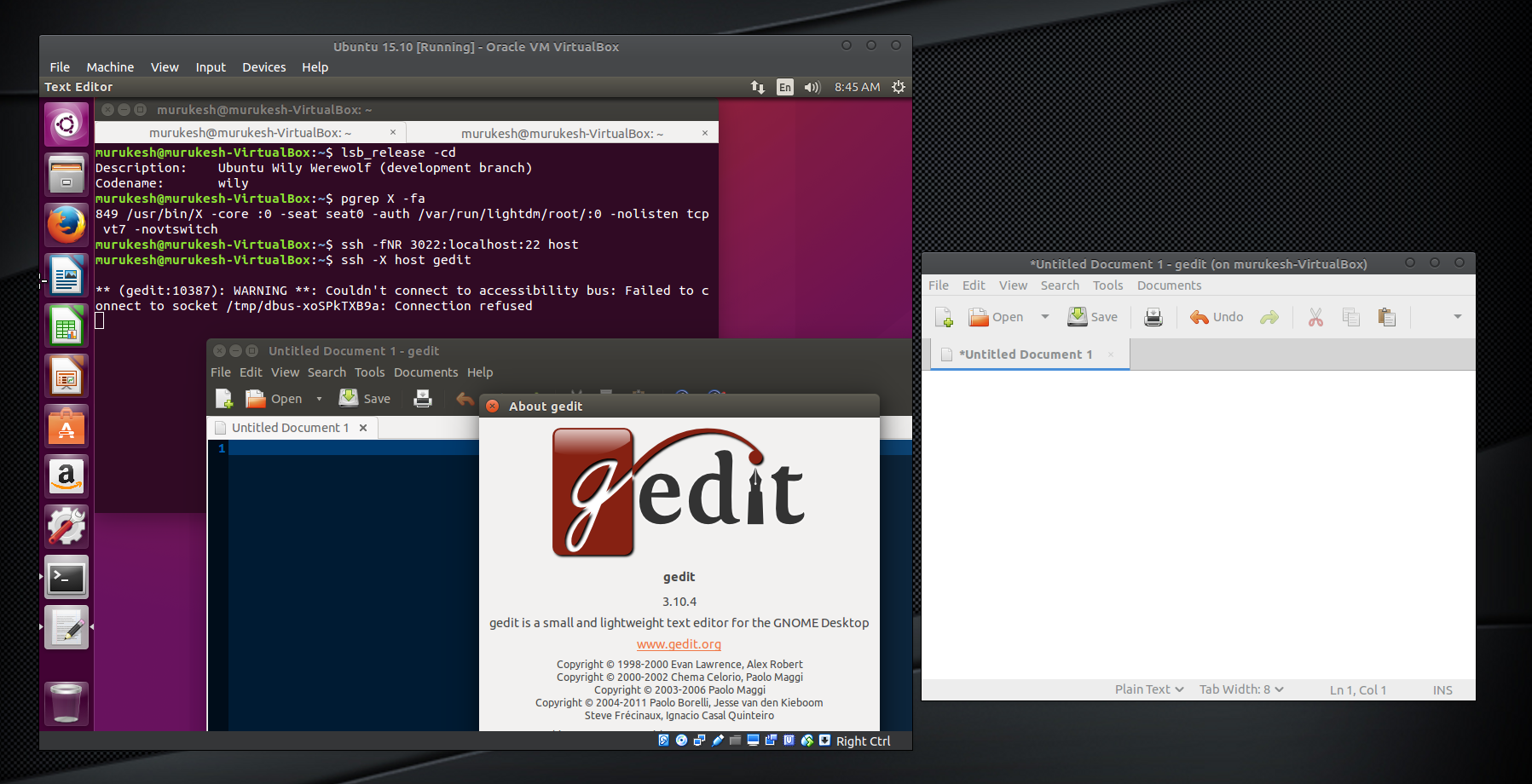
Task: Open the View menu in VM gedit
Action: pos(285,372)
